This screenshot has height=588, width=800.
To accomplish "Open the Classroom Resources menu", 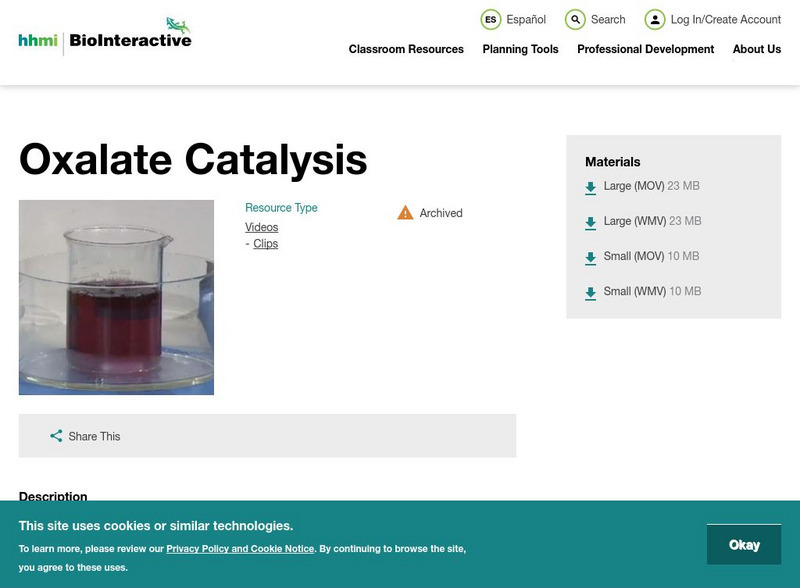I will [x=405, y=49].
